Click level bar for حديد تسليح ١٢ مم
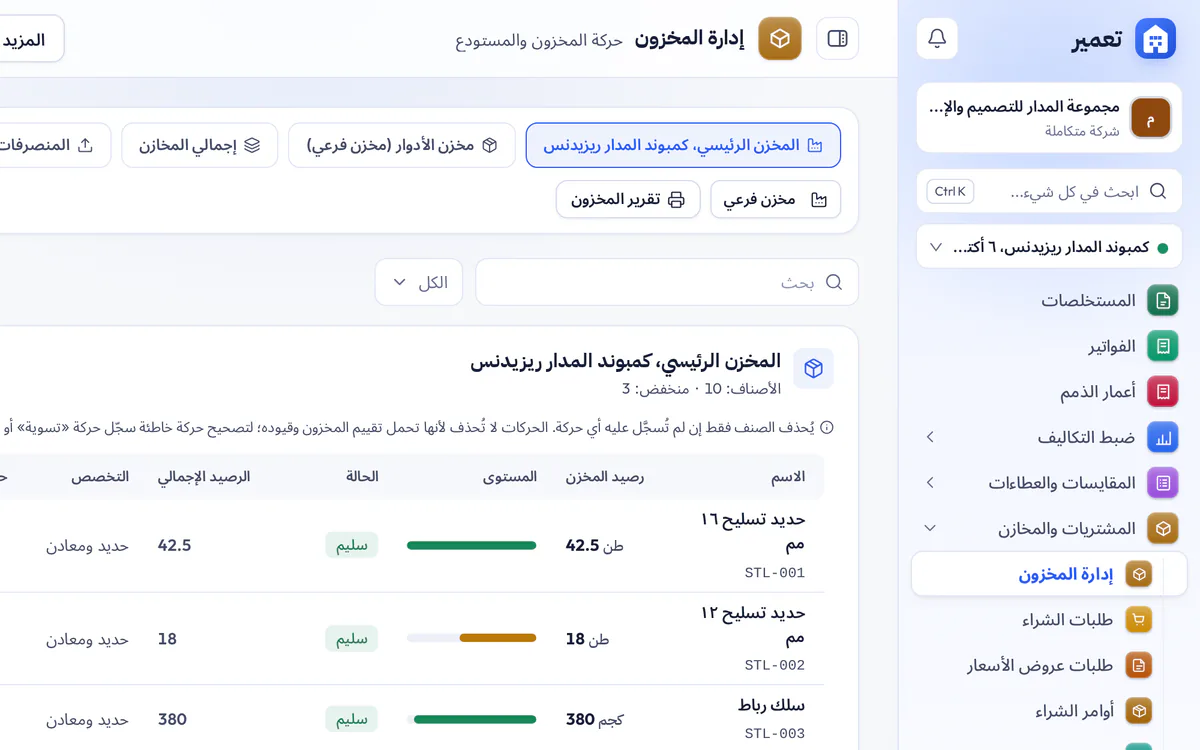 pyautogui.click(x=471, y=638)
